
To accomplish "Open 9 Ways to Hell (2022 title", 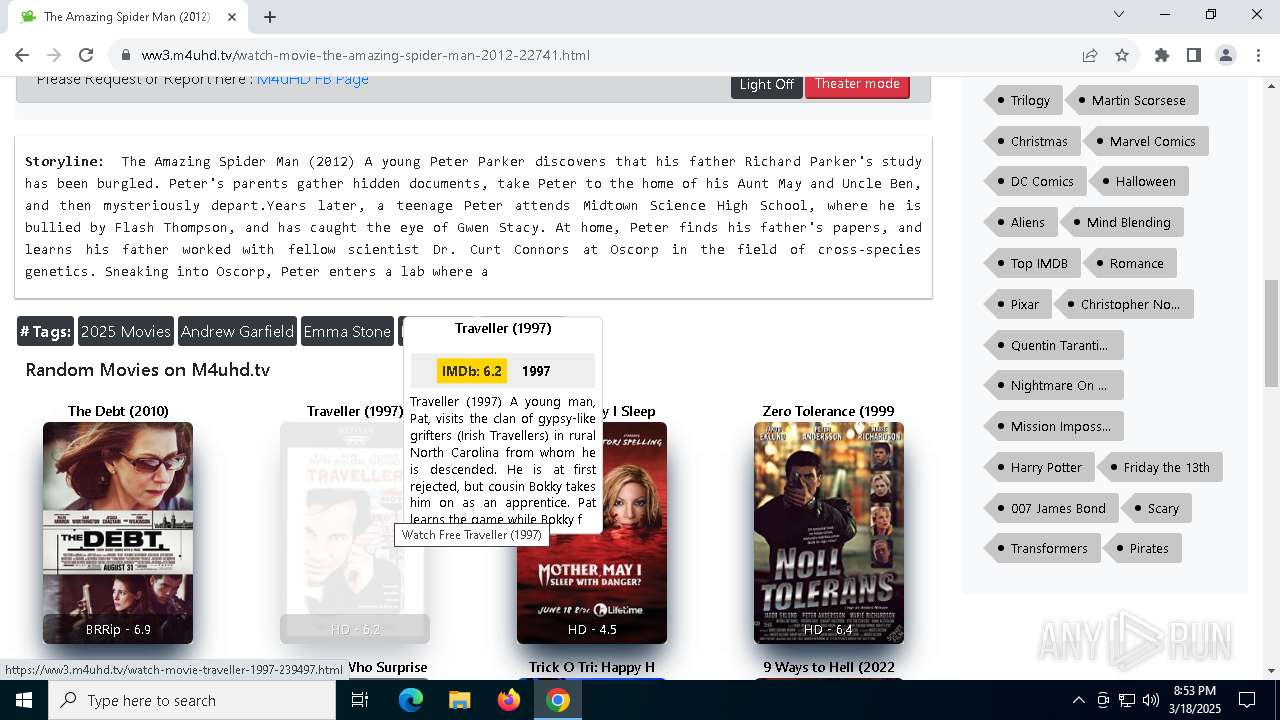I will coord(829,667).
